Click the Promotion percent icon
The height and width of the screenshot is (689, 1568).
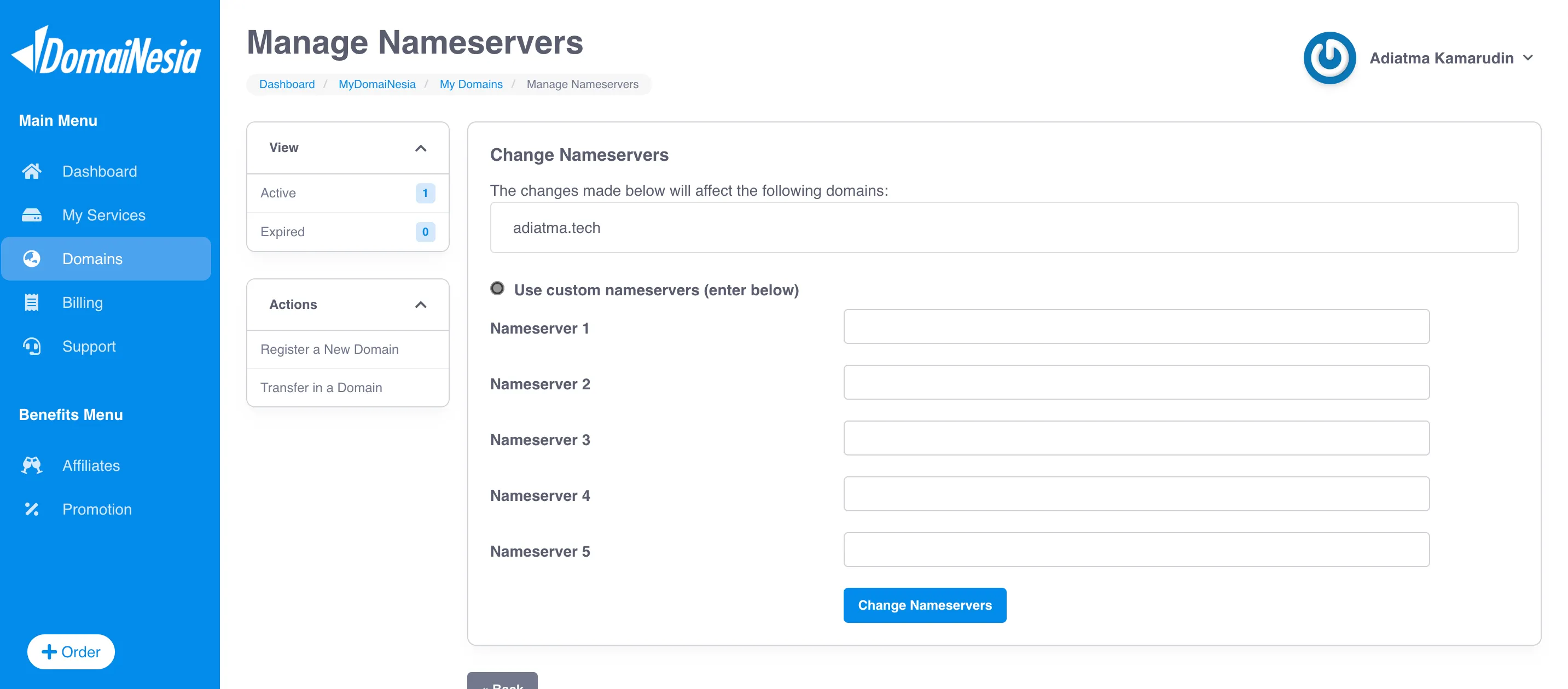click(x=32, y=510)
